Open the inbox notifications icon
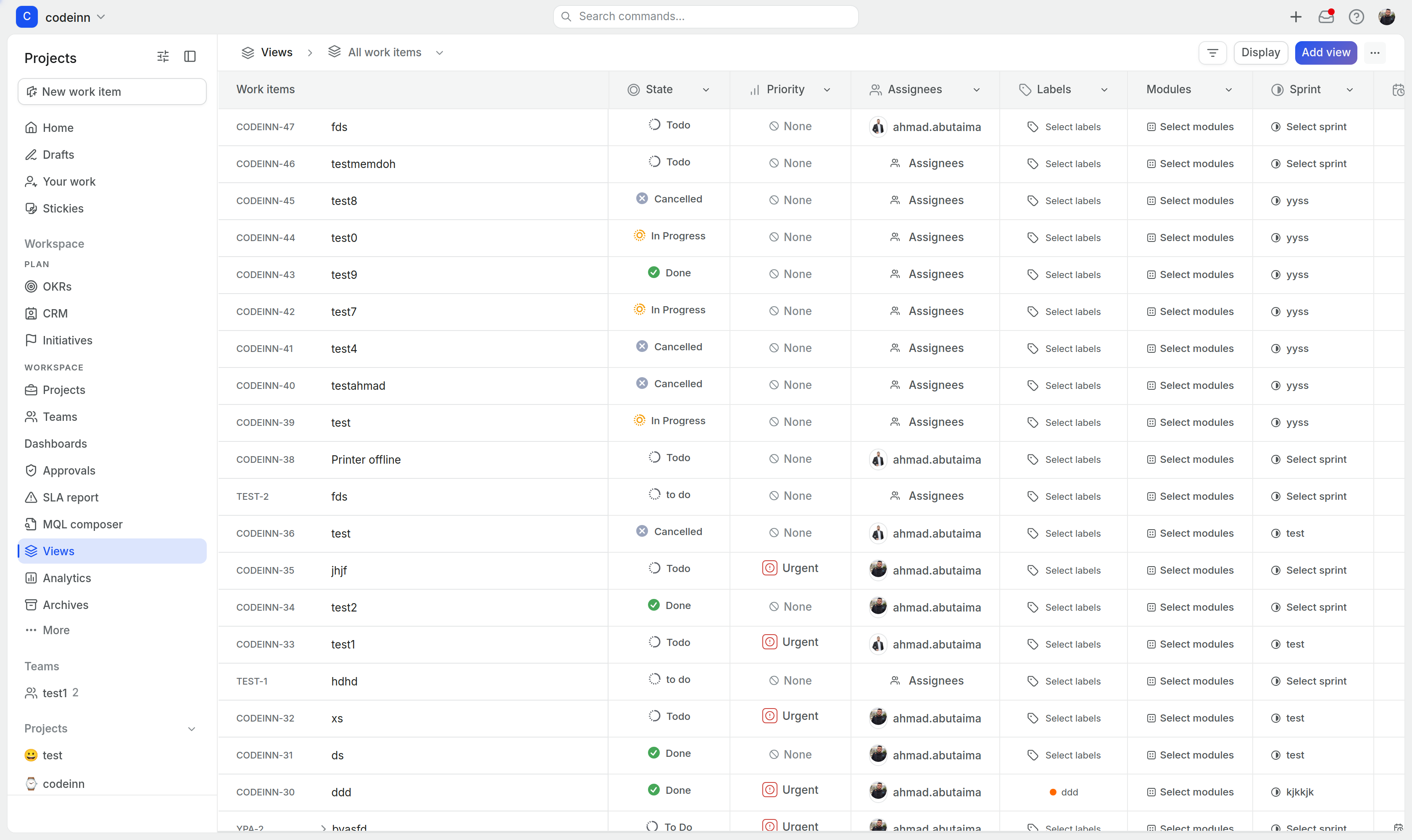The image size is (1412, 840). tap(1326, 17)
